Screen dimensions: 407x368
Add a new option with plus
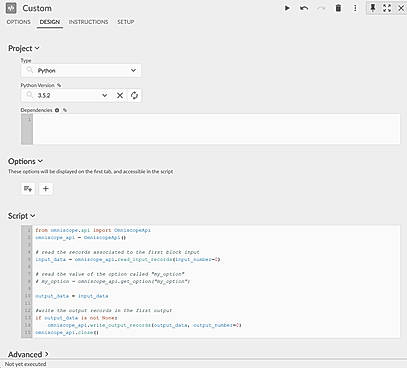point(46,189)
